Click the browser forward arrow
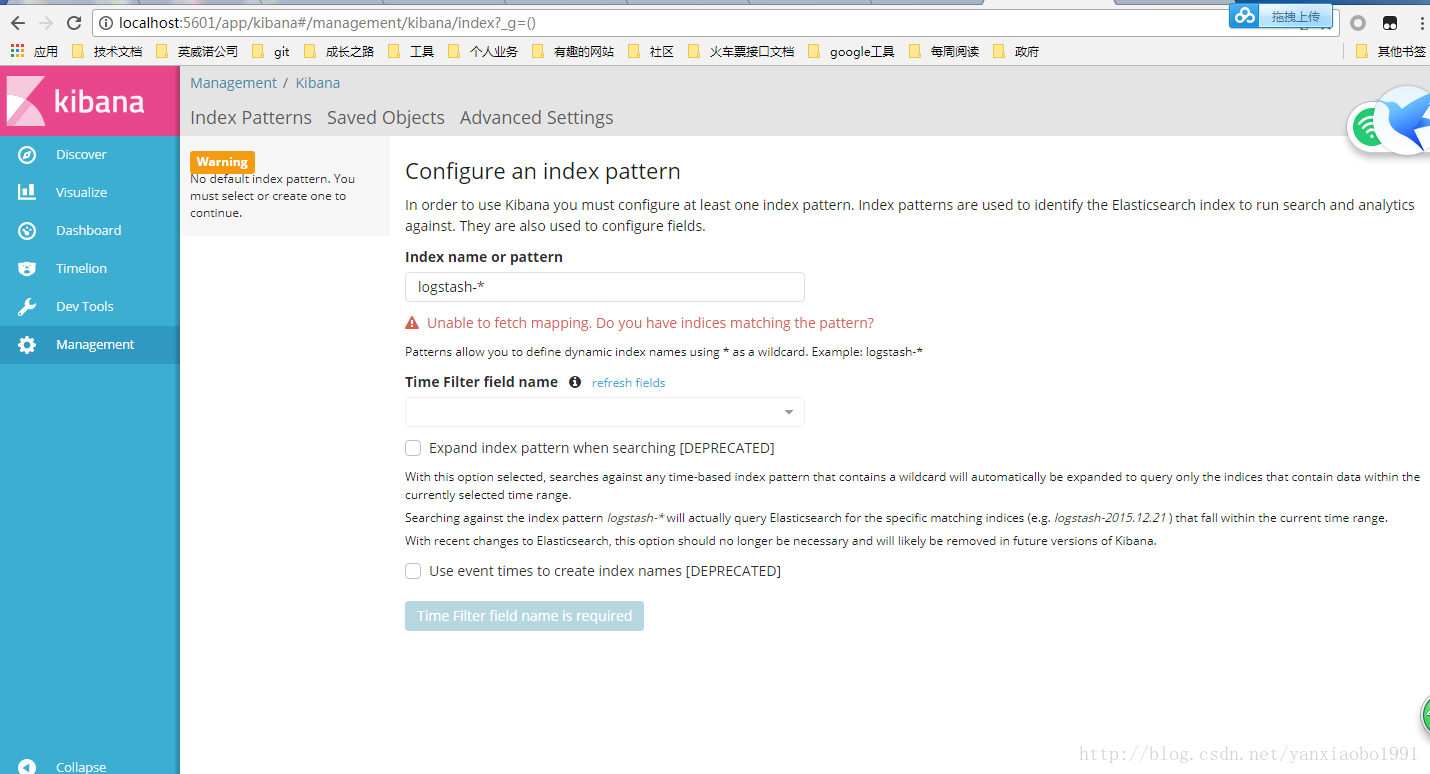 [x=46, y=22]
